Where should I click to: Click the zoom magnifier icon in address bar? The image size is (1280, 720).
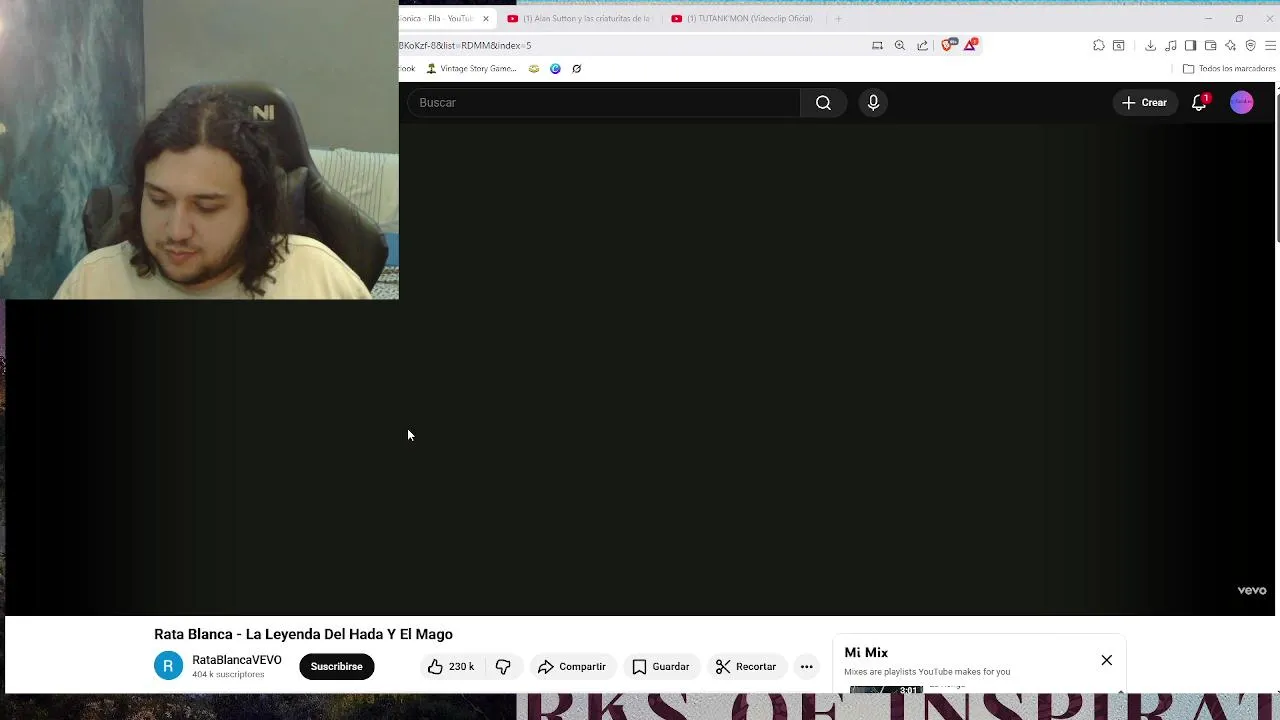[900, 45]
